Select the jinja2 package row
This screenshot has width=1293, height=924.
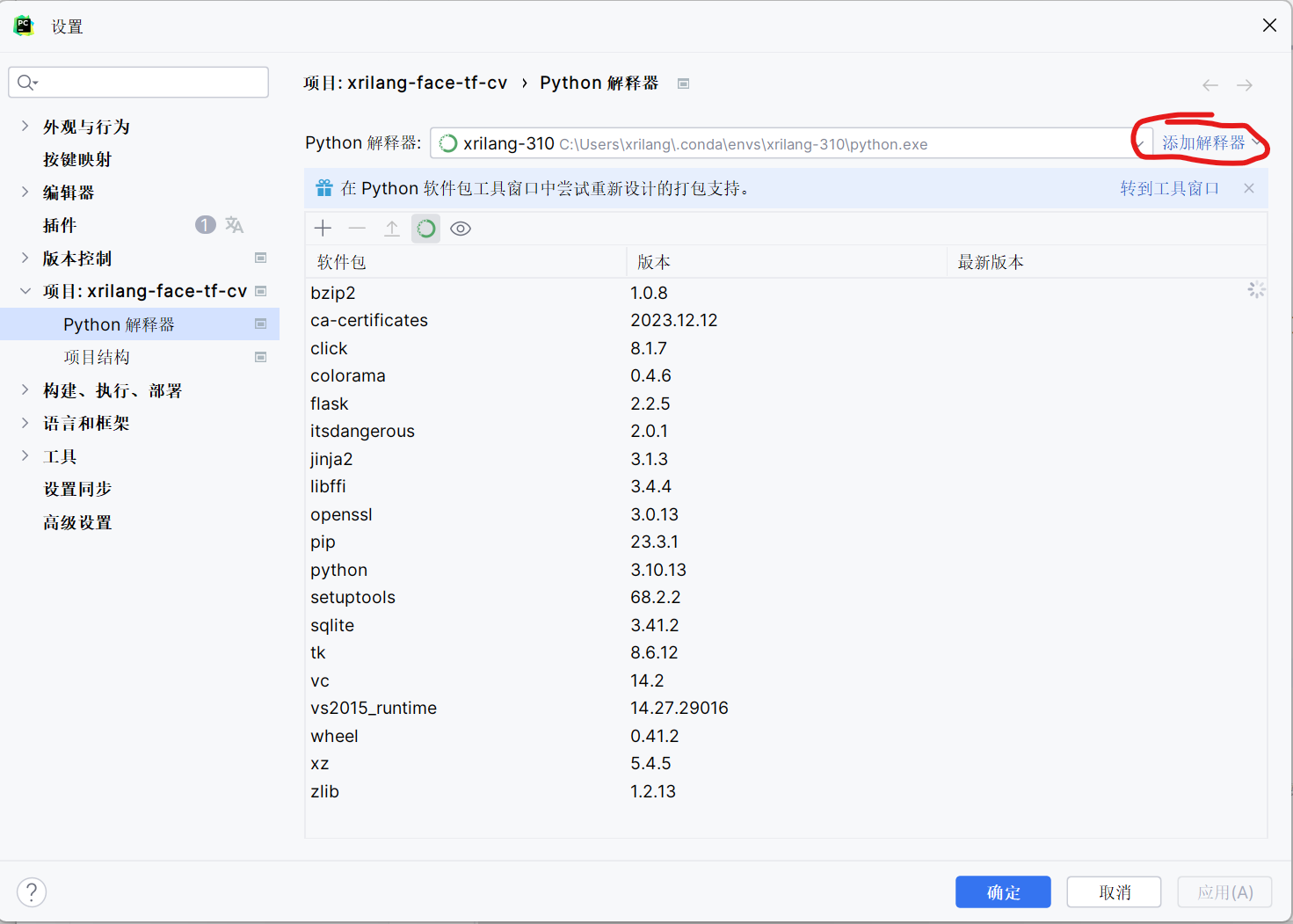point(786,459)
